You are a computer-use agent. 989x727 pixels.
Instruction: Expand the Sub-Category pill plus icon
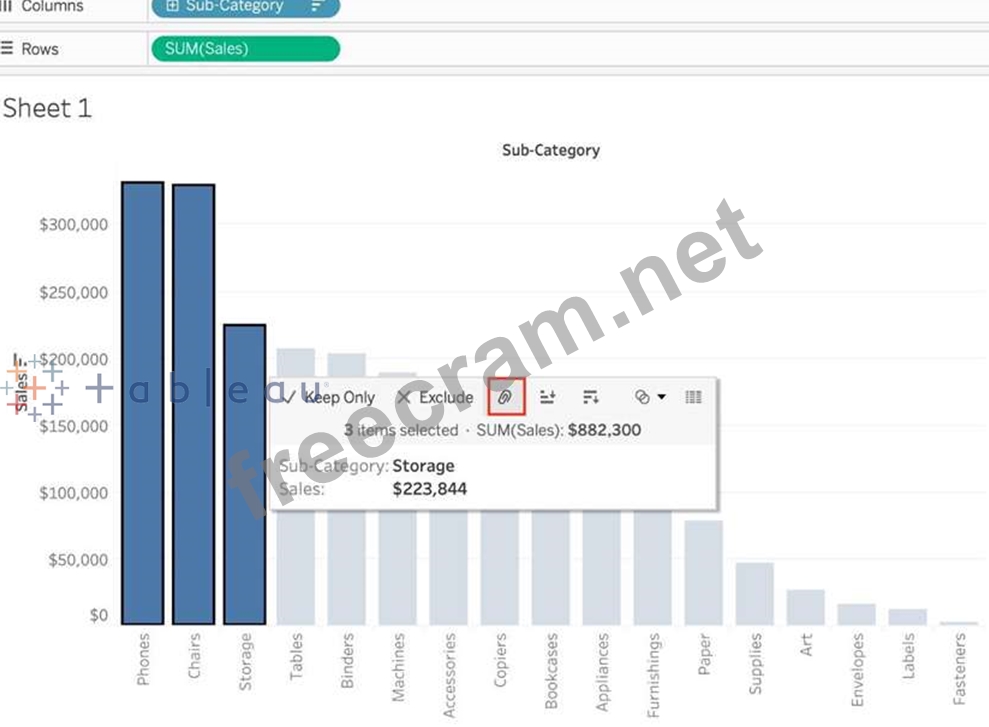click(171, 6)
